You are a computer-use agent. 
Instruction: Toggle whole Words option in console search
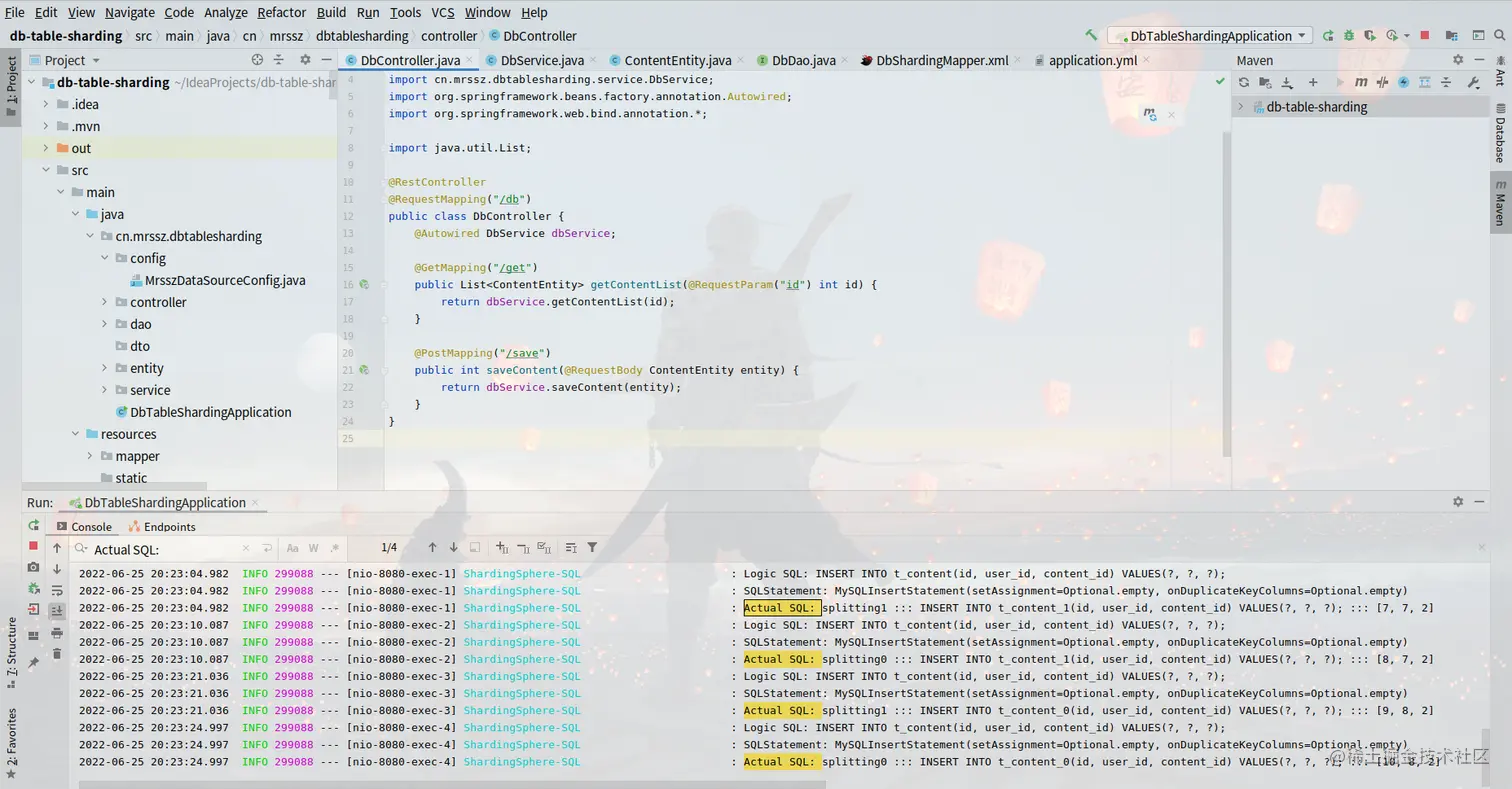(x=314, y=548)
